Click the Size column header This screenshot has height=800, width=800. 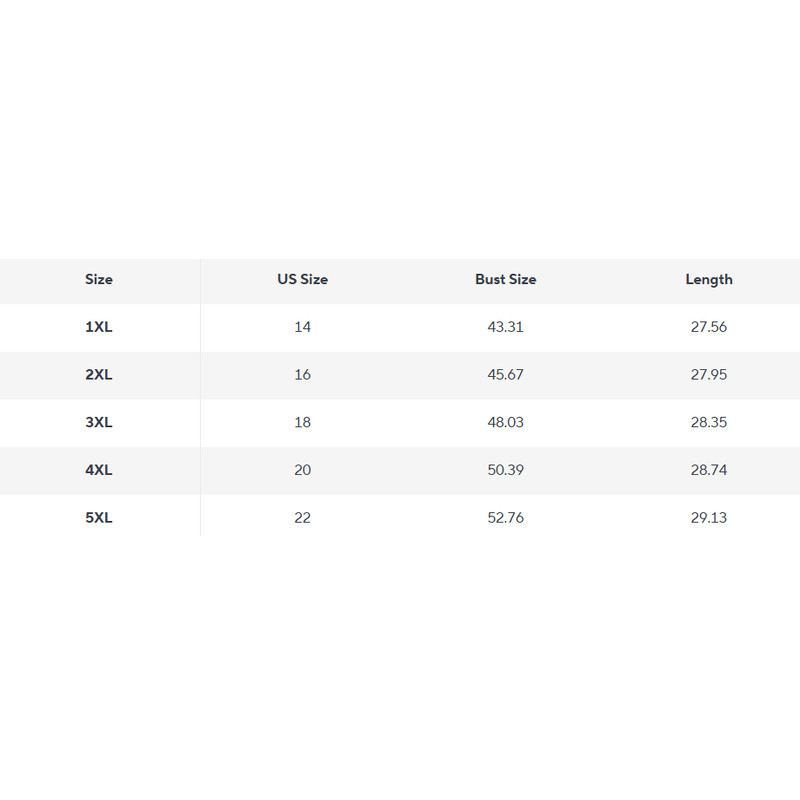coord(99,280)
